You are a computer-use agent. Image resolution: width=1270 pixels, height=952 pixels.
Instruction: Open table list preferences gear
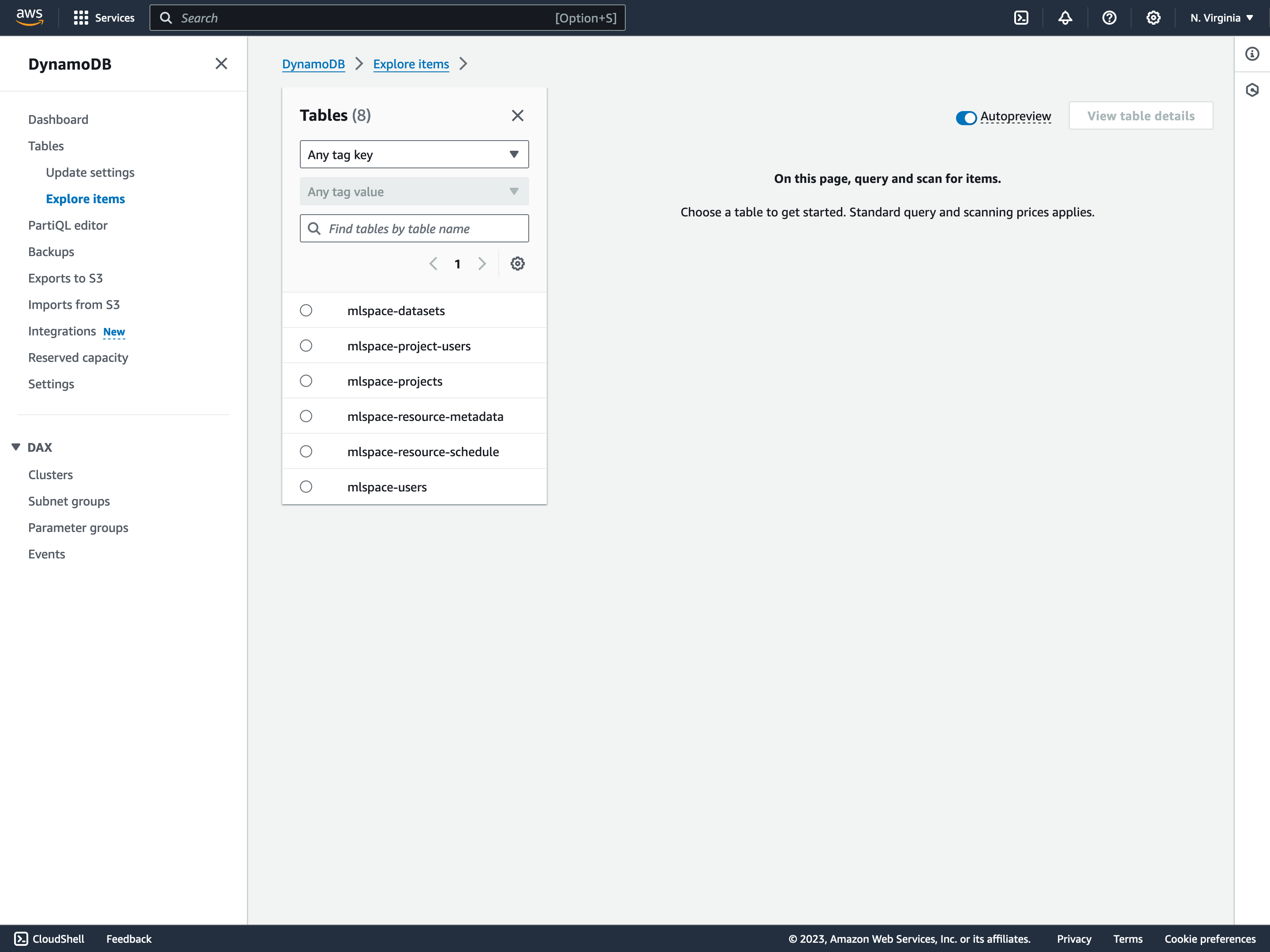517,264
